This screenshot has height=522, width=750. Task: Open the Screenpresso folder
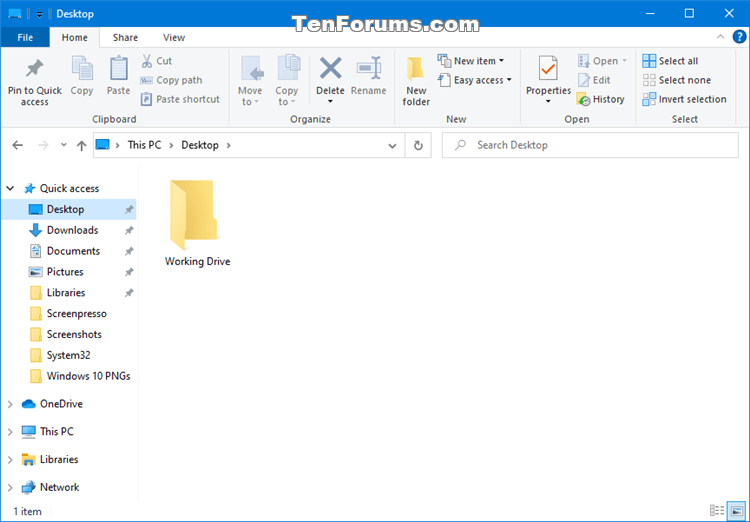point(69,313)
